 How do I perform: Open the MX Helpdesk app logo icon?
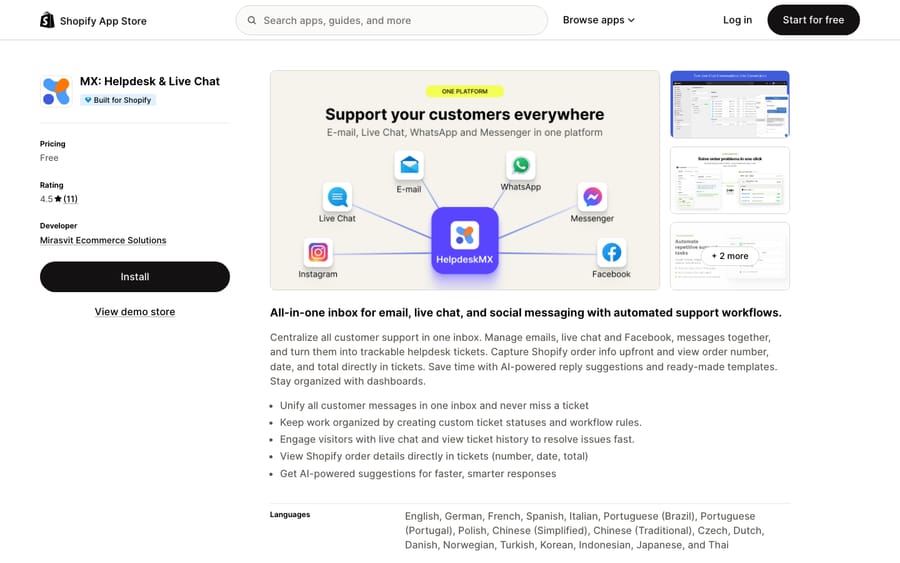(56, 91)
